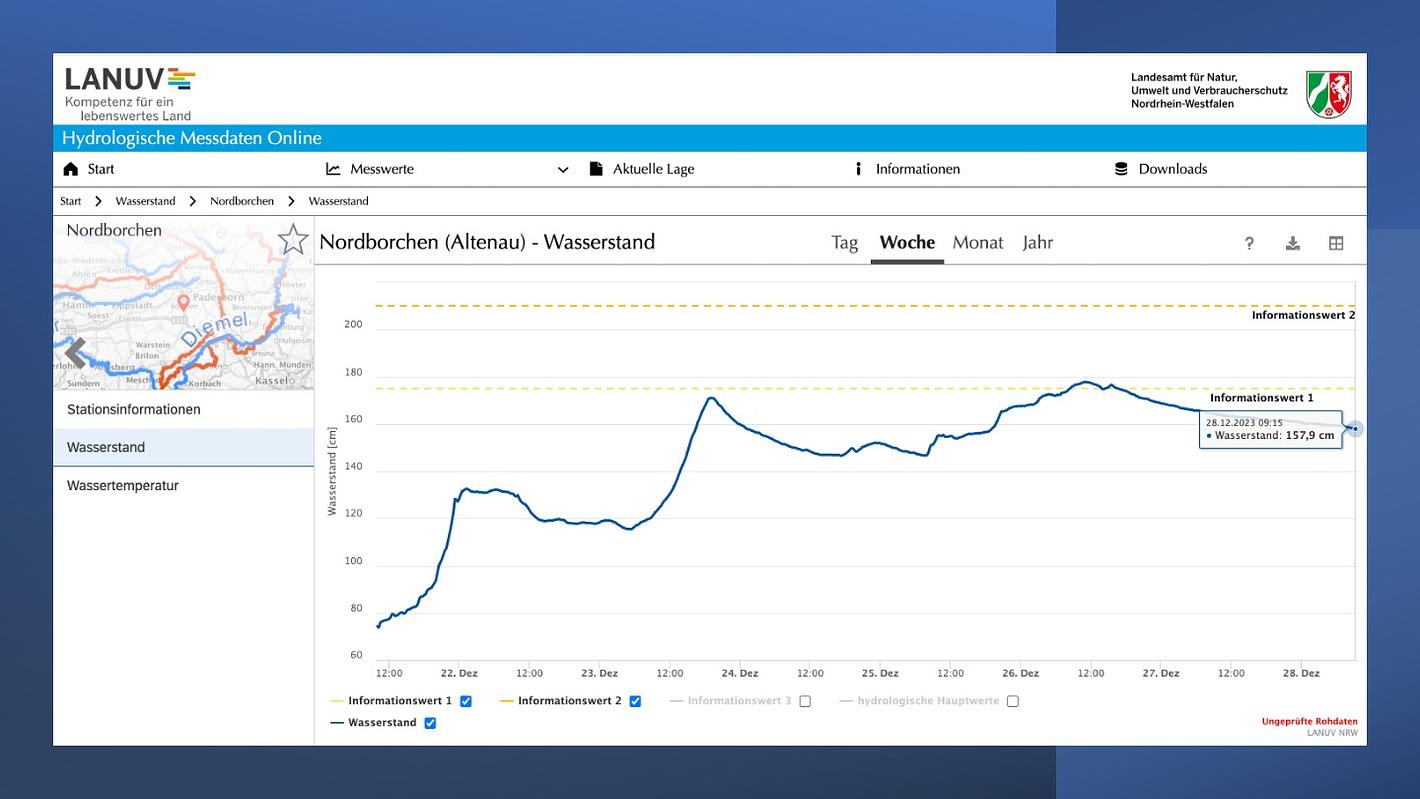Screen dimensions: 1420x799
Task: Open Wassertemperatur in the sidebar
Action: tap(123, 486)
